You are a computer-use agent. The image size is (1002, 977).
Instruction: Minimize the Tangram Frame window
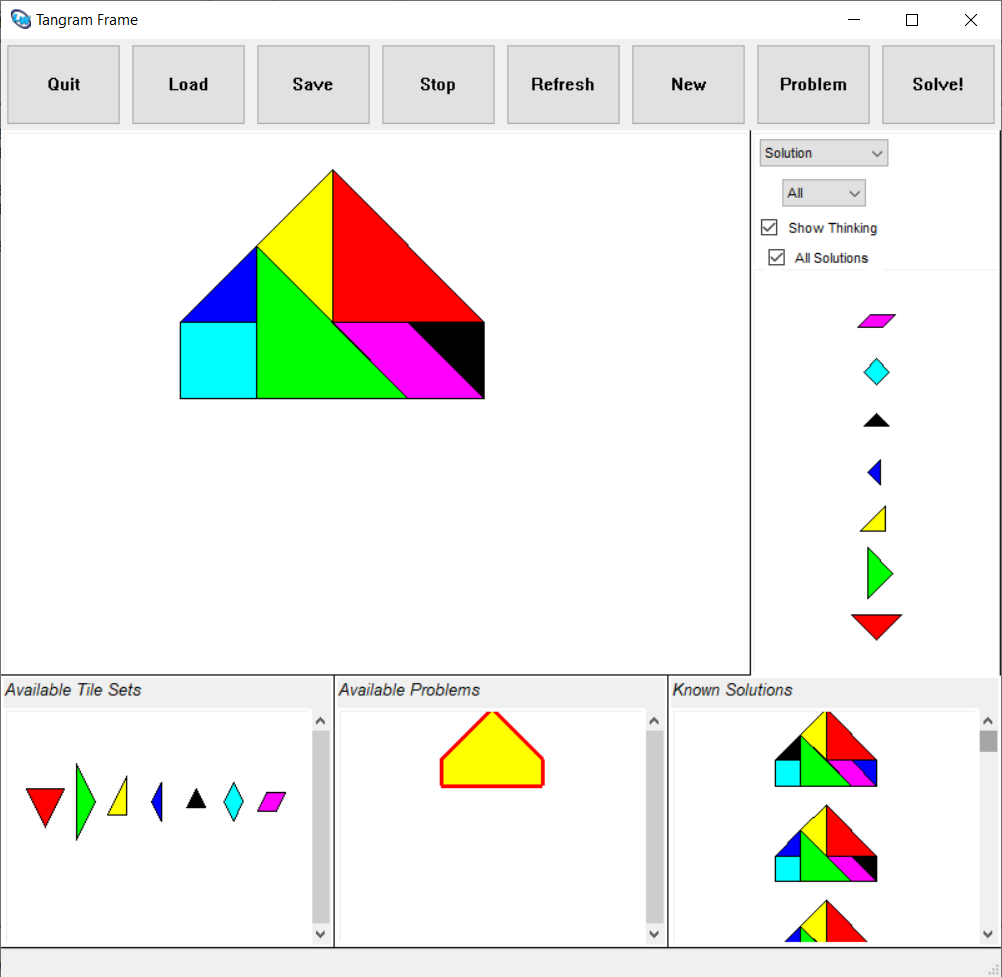[854, 20]
